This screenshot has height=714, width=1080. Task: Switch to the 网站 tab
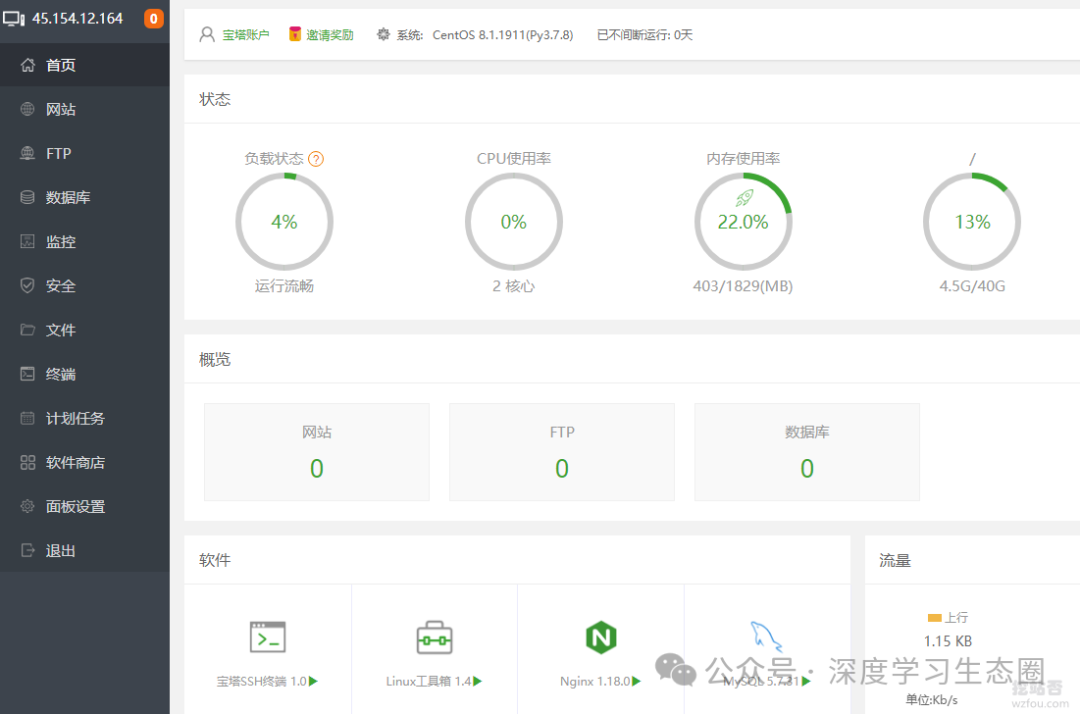[x=61, y=109]
